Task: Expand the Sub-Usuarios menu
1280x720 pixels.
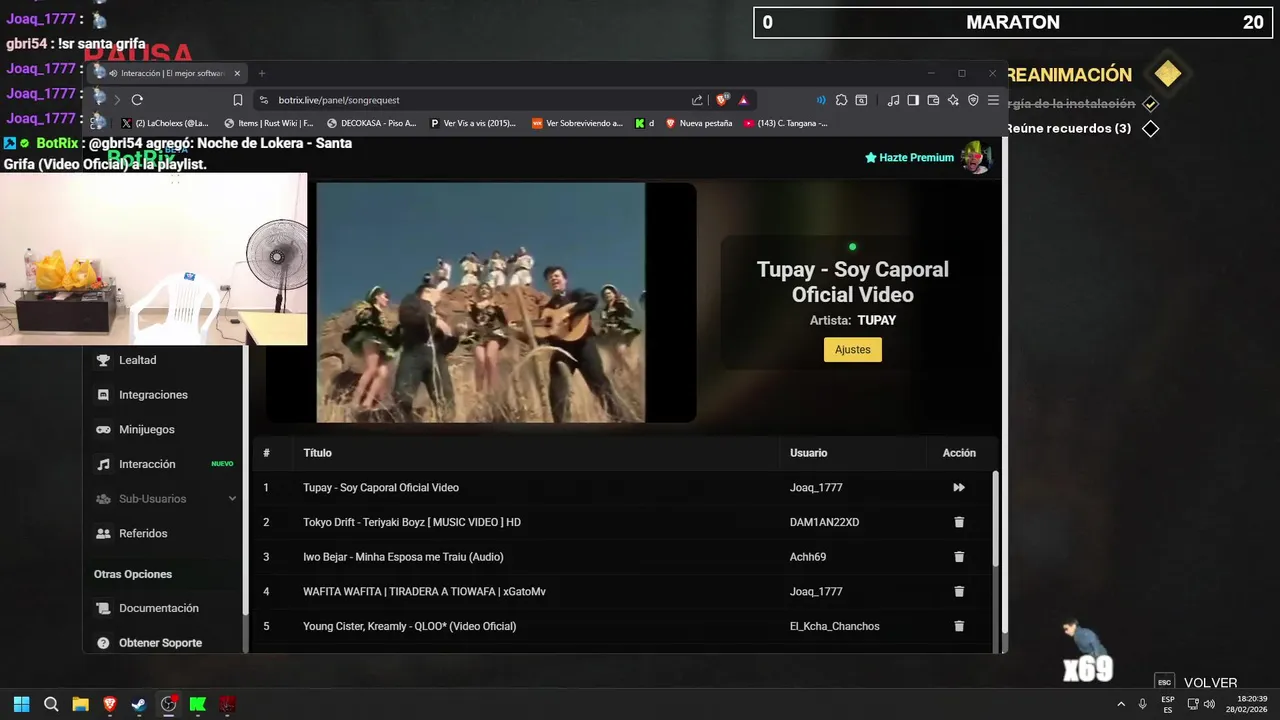Action: 165,499
